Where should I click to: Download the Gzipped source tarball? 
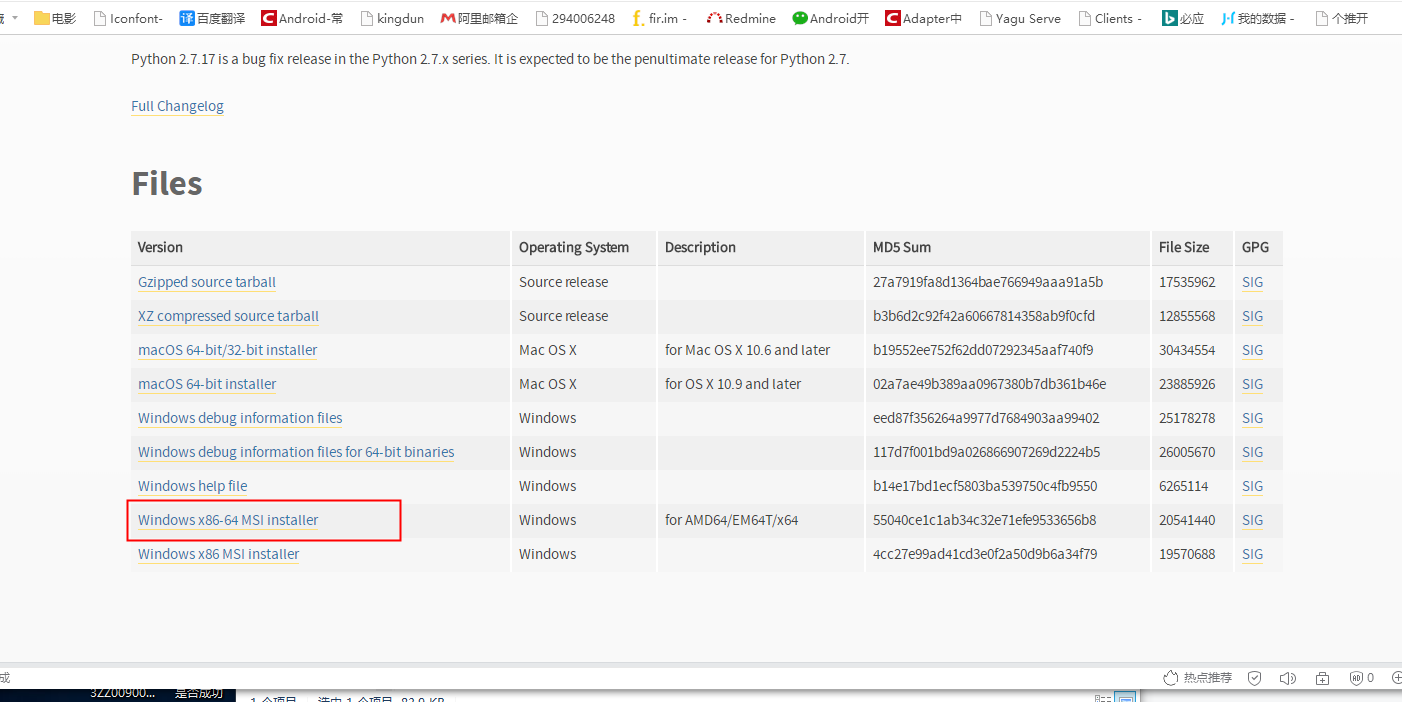pyautogui.click(x=207, y=282)
